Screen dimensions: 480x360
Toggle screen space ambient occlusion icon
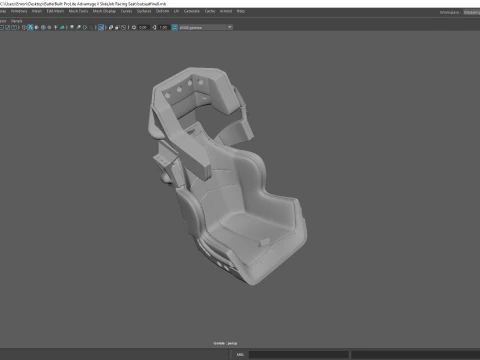[72, 27]
